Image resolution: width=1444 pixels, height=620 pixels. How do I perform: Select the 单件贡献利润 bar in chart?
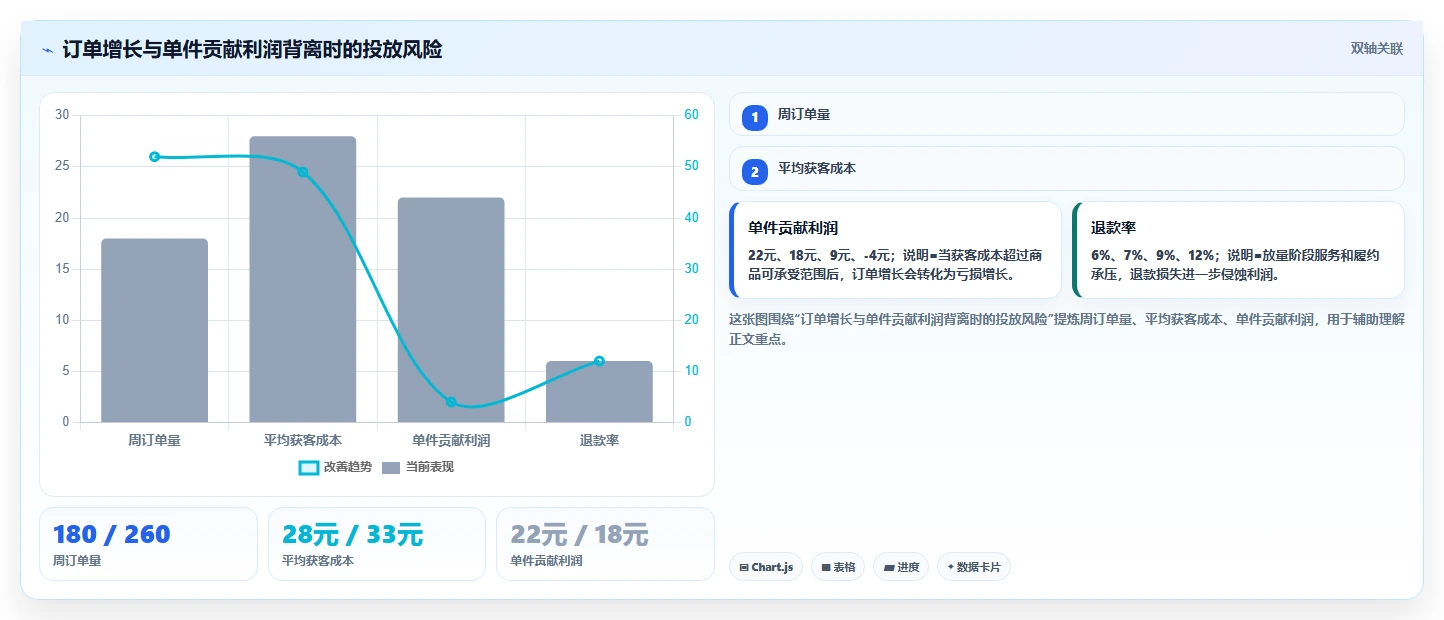coord(451,310)
